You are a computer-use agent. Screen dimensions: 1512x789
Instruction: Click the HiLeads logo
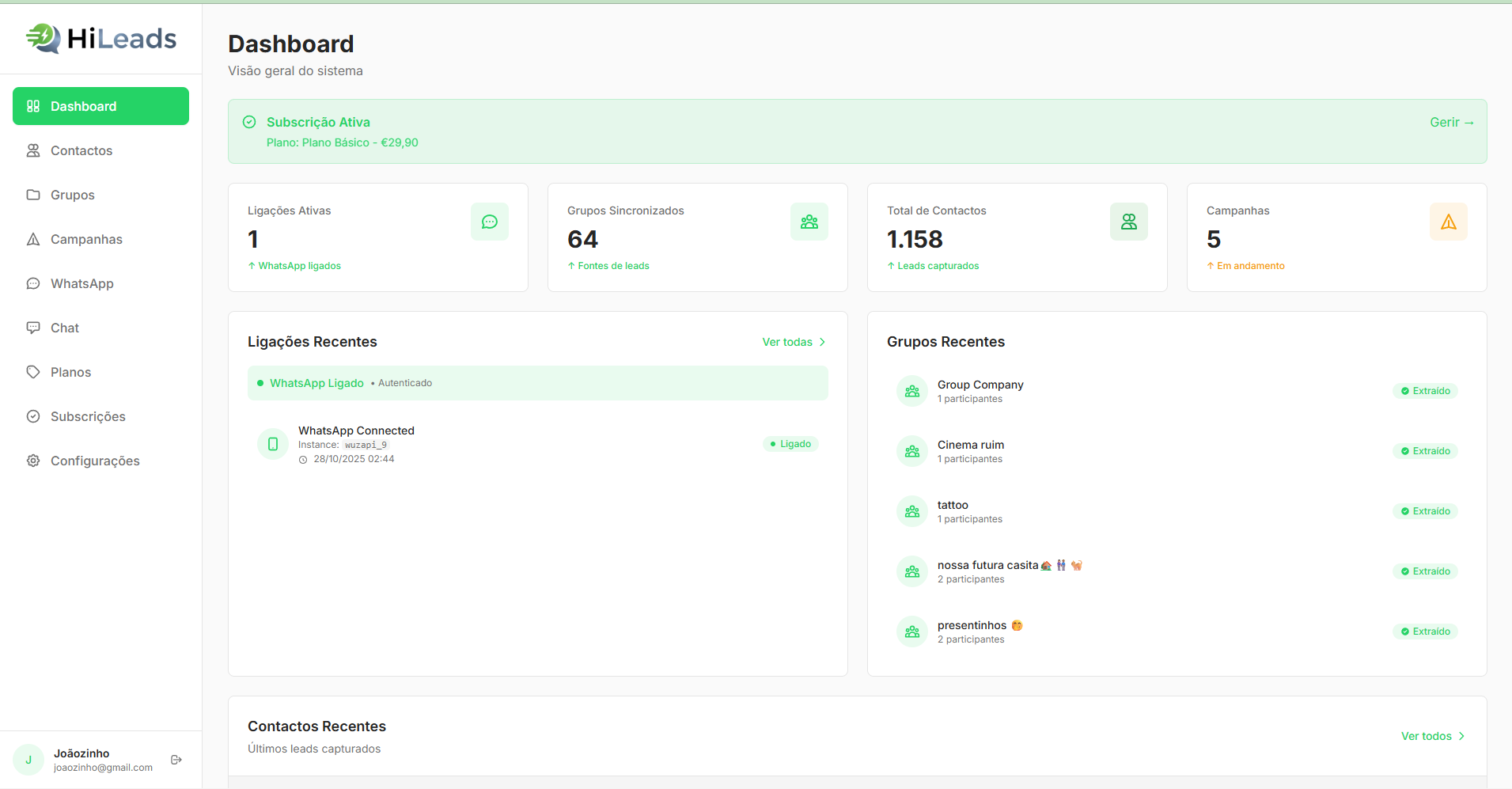click(100, 38)
